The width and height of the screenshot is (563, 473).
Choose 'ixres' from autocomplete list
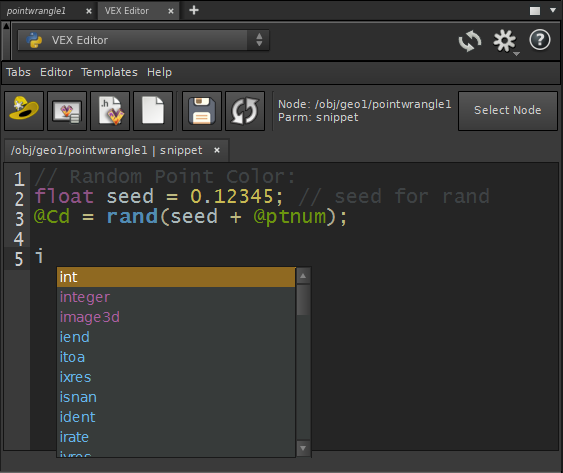pos(176,377)
